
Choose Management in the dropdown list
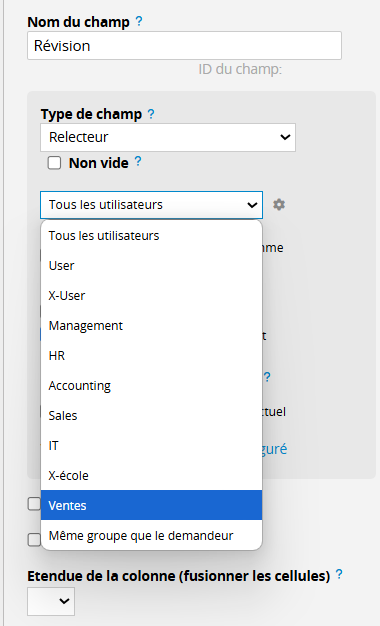click(151, 325)
